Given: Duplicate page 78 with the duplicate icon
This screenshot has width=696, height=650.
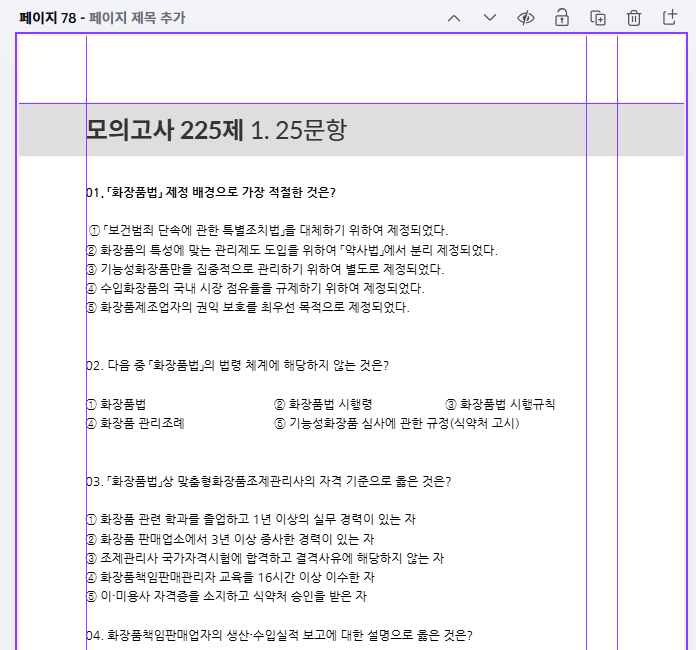Looking at the screenshot, I should click(597, 18).
